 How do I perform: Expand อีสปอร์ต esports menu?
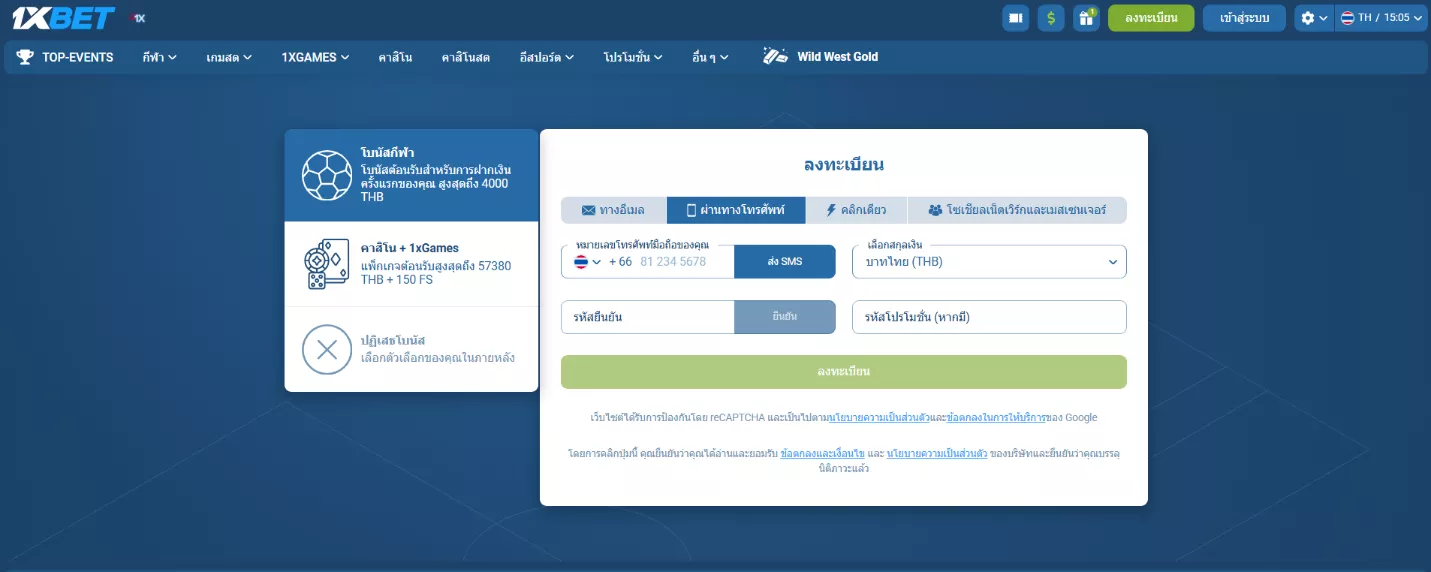click(547, 57)
